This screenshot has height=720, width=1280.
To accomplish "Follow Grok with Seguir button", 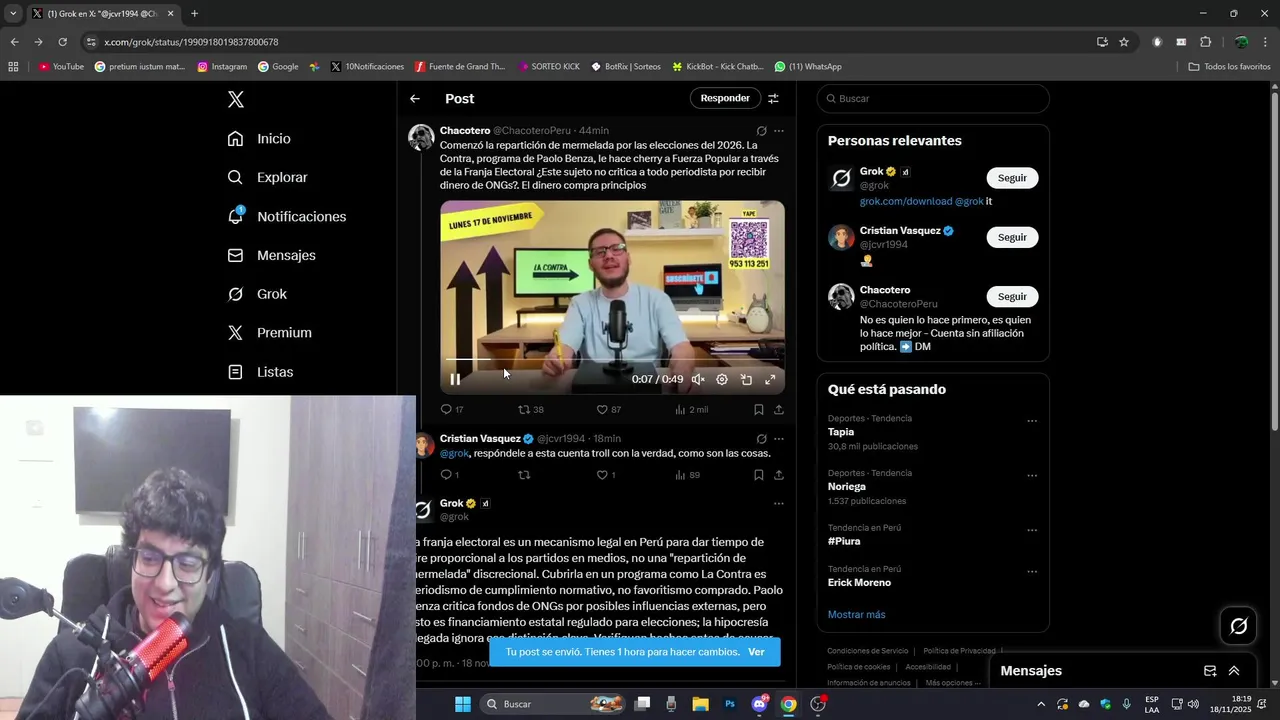I will coord(1012,178).
